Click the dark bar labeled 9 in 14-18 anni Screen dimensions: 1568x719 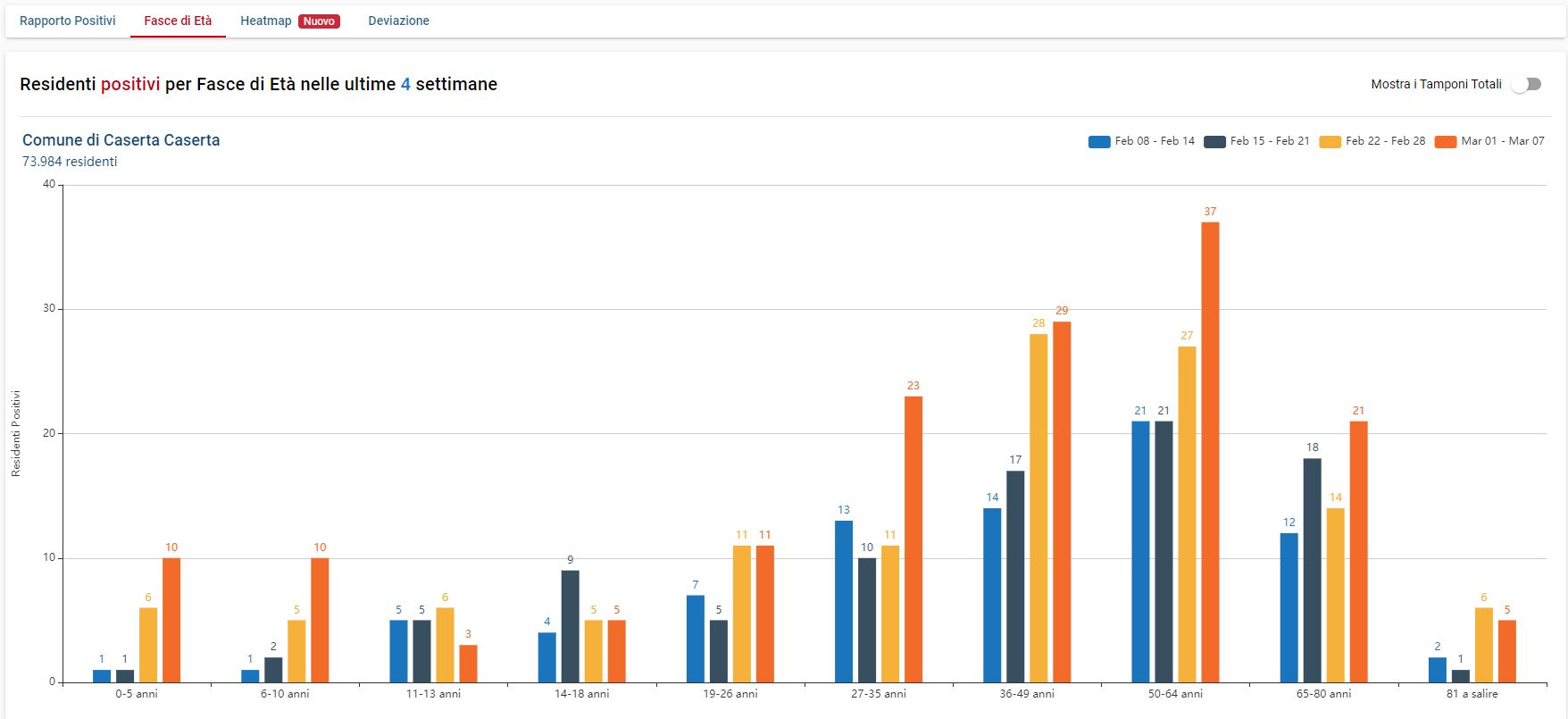click(x=570, y=626)
